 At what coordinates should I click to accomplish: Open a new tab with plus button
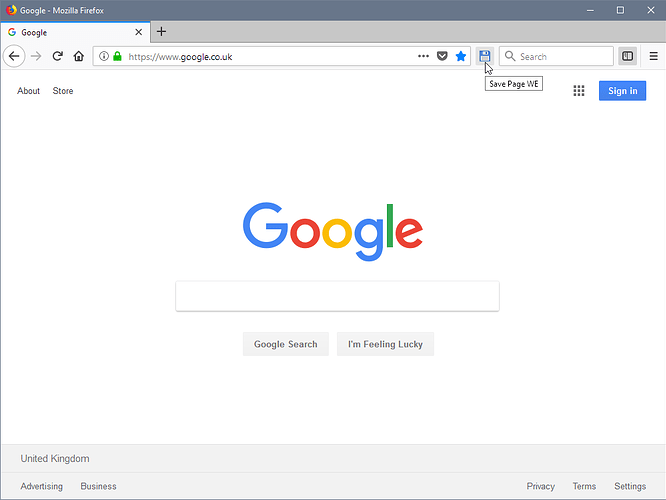pyautogui.click(x=161, y=31)
